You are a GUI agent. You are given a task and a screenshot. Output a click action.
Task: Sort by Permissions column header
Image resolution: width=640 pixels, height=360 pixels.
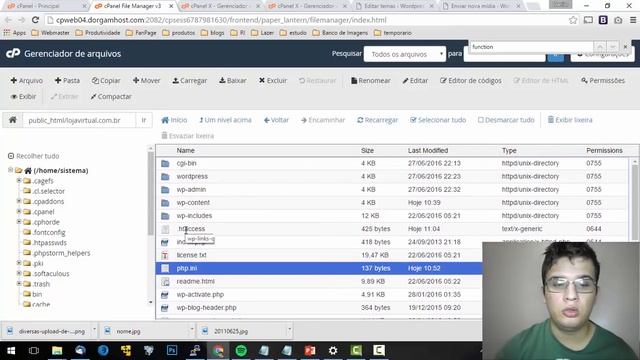(x=604, y=151)
